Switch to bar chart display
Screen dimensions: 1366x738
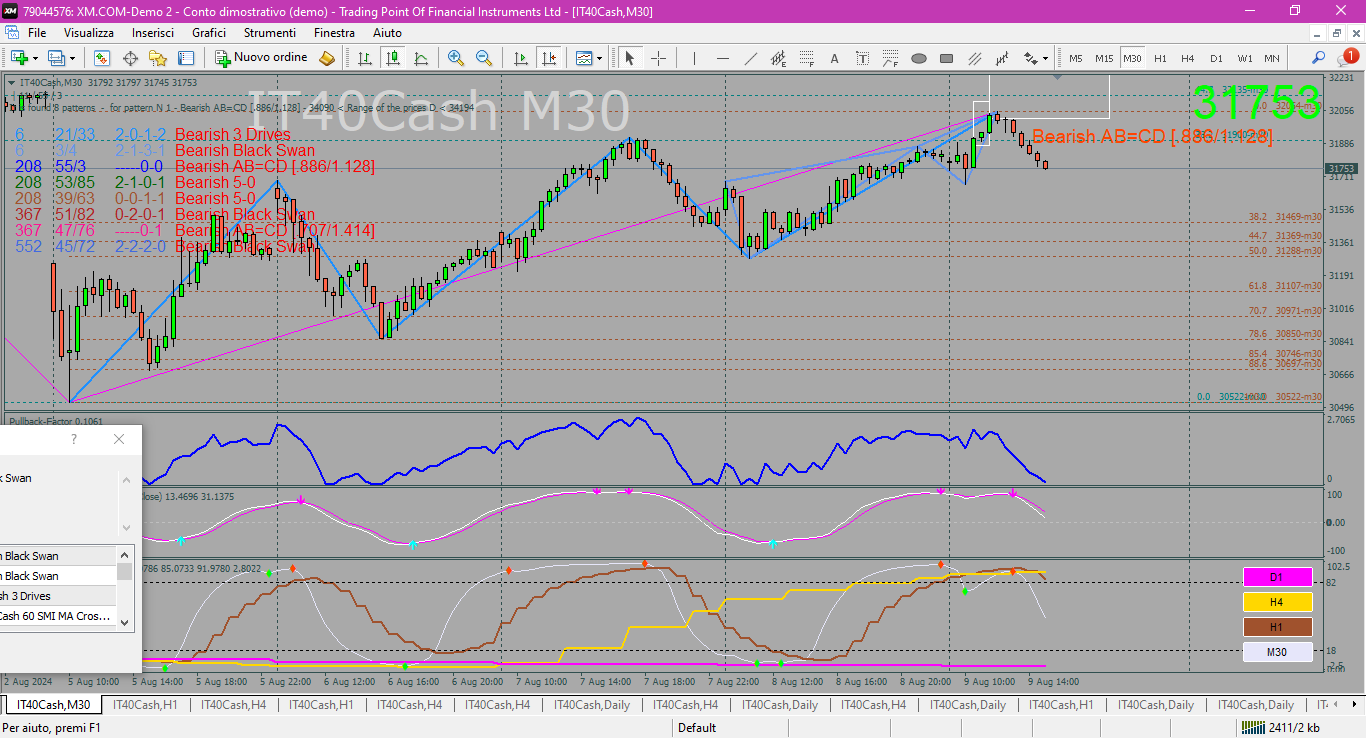tap(365, 58)
